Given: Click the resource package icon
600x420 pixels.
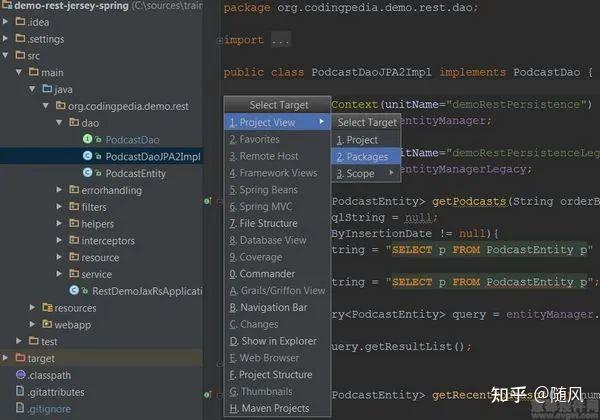Looking at the screenshot, I should pyautogui.click(x=74, y=257).
